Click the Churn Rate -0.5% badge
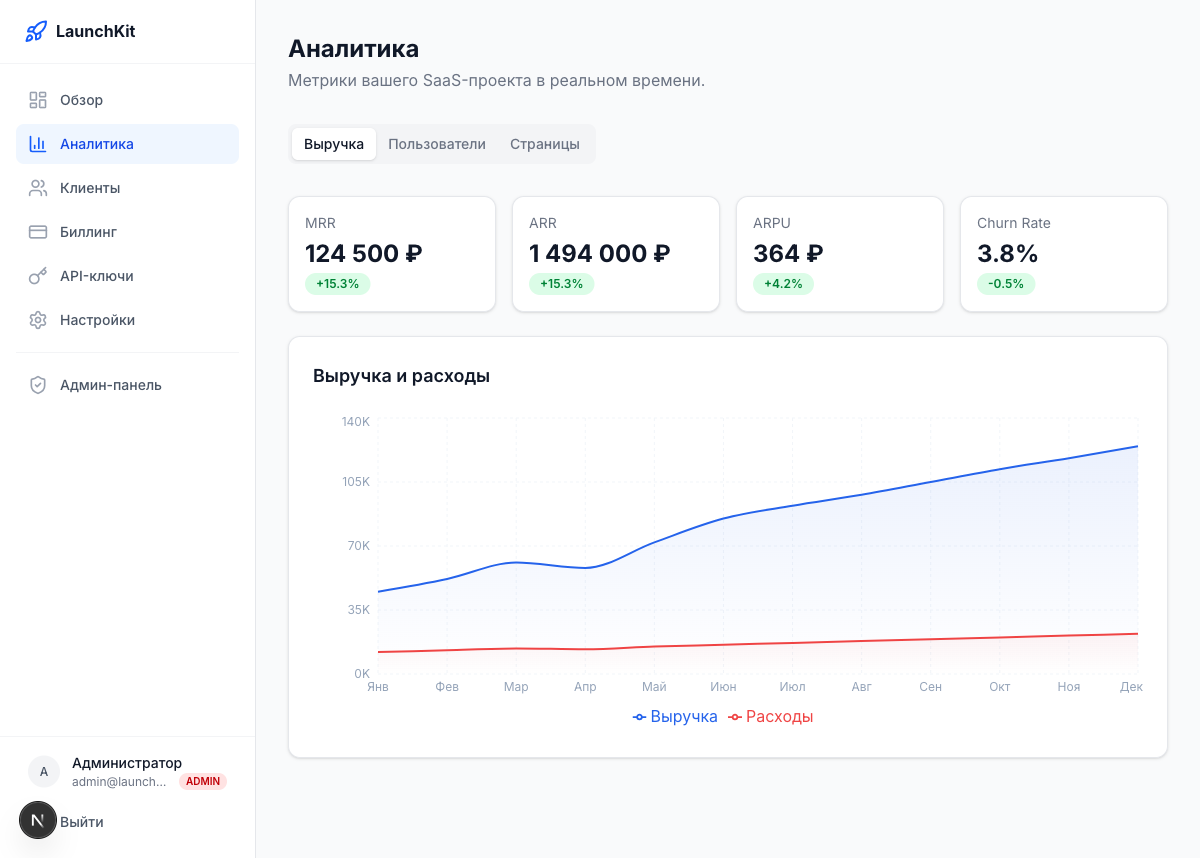The height and width of the screenshot is (858, 1200). (1005, 284)
